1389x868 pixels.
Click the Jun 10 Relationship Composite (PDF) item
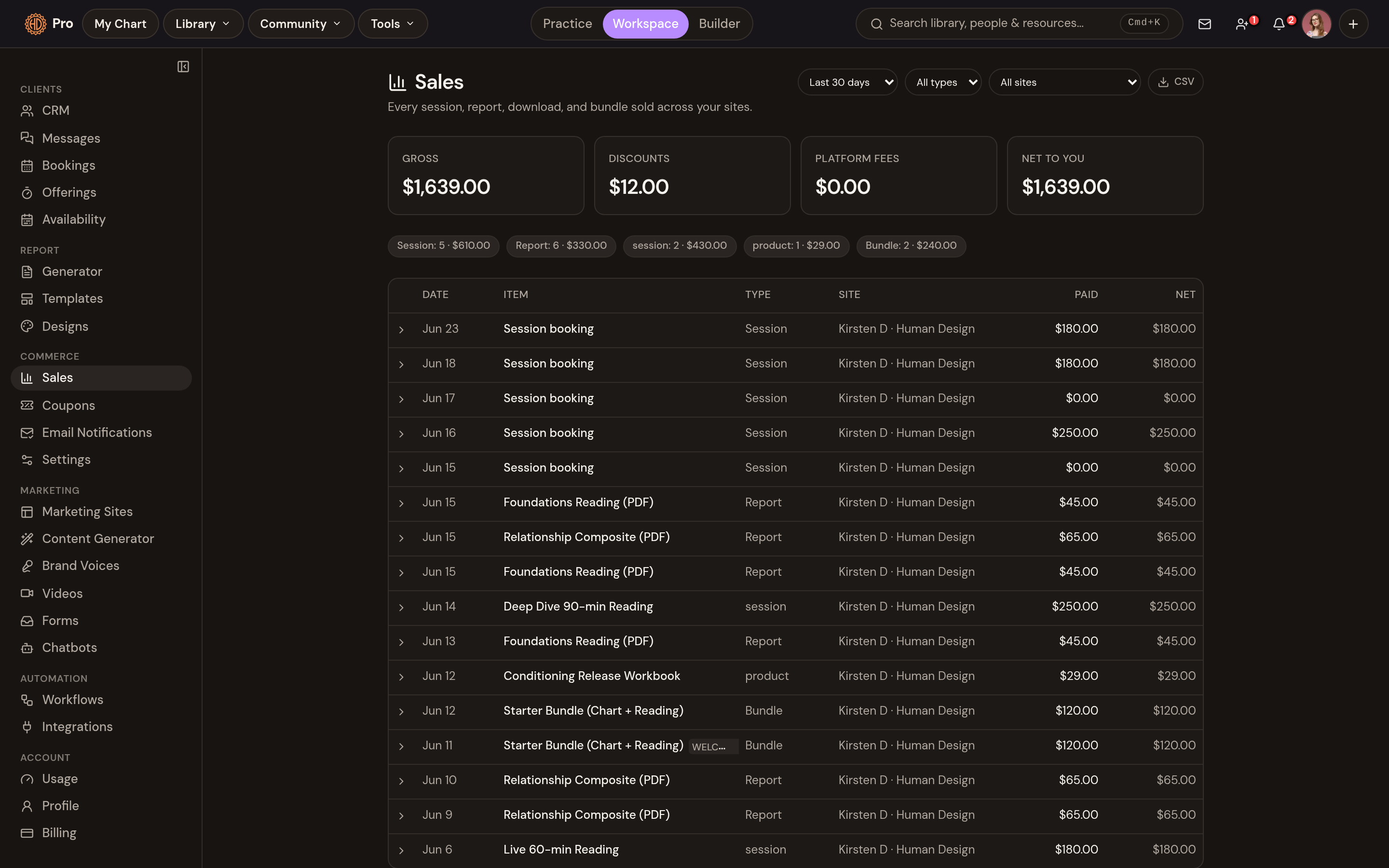click(586, 780)
